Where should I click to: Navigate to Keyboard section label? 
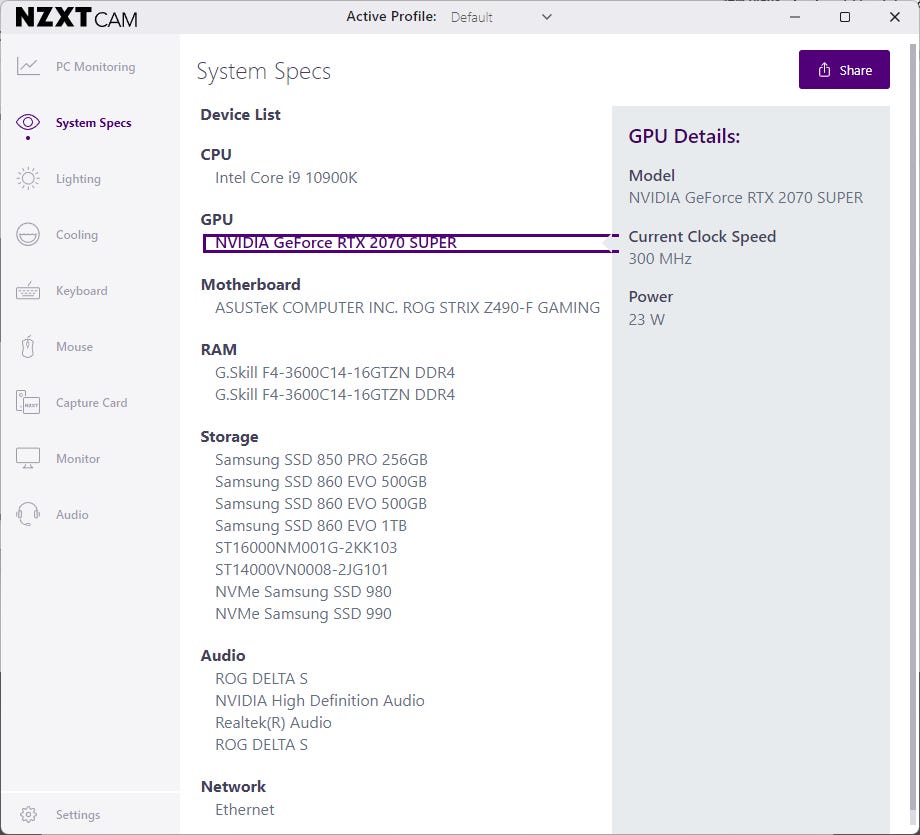82,291
